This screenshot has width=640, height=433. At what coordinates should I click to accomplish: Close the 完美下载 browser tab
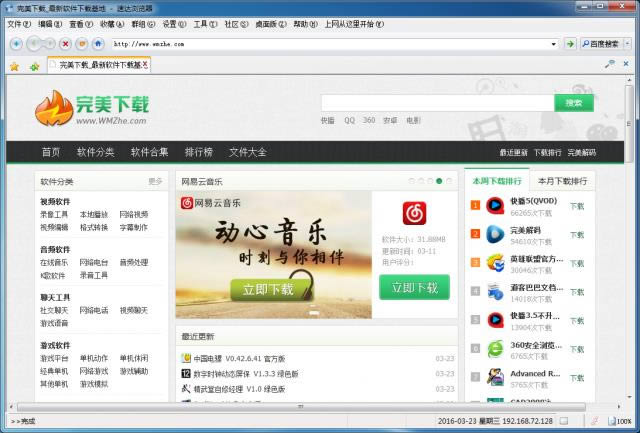click(x=145, y=64)
